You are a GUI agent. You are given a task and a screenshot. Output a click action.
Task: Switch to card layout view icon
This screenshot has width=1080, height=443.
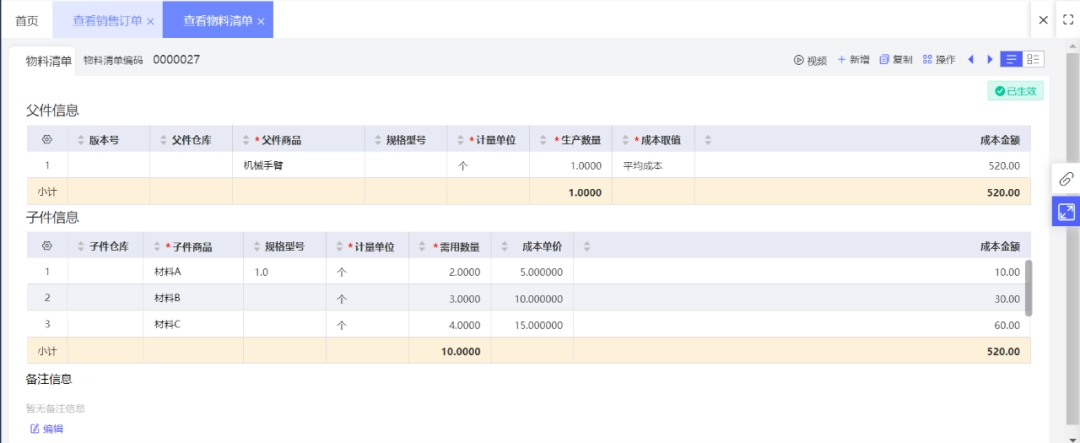pos(1033,59)
